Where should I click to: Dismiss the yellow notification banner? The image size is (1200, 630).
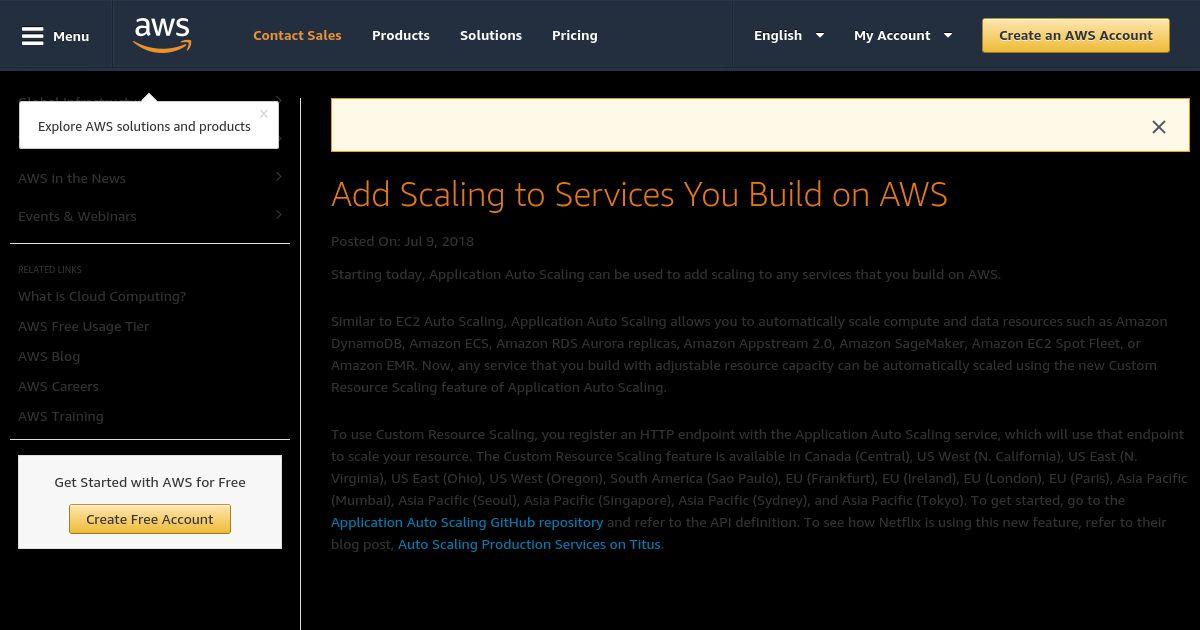click(1158, 127)
